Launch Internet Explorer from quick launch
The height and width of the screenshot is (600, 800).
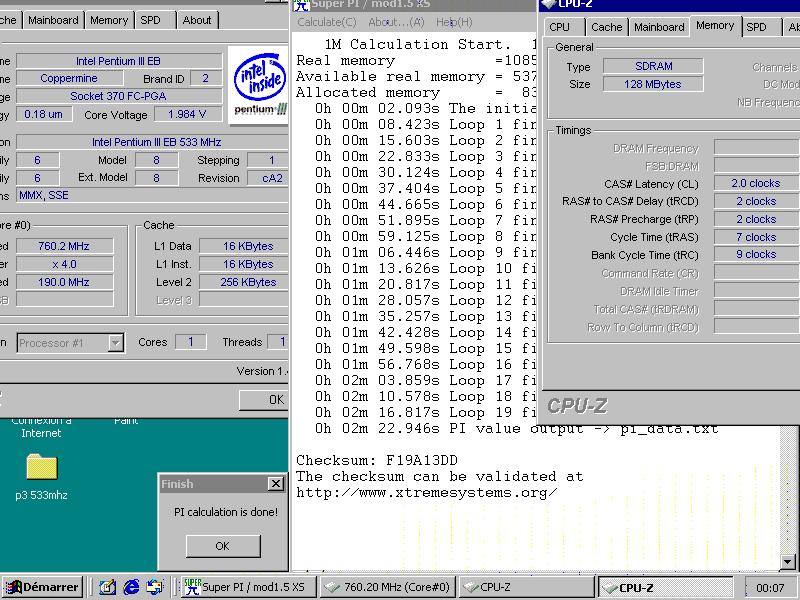tap(131, 587)
